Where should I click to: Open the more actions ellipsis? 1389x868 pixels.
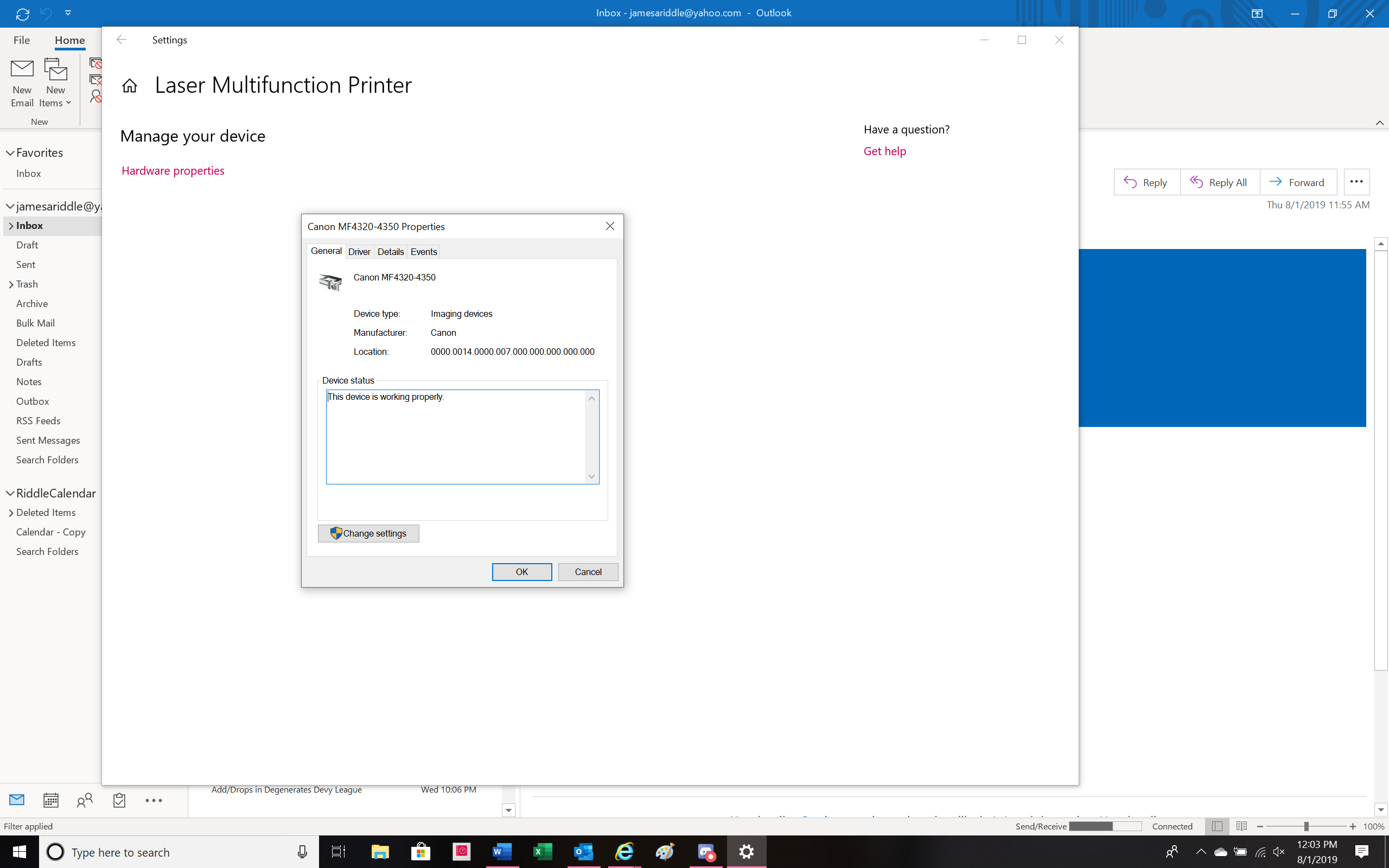click(x=1356, y=182)
